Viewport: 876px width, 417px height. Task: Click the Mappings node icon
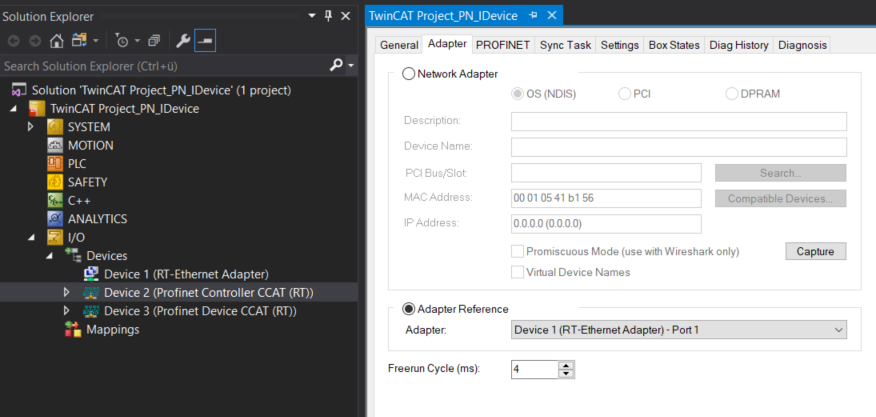(73, 329)
